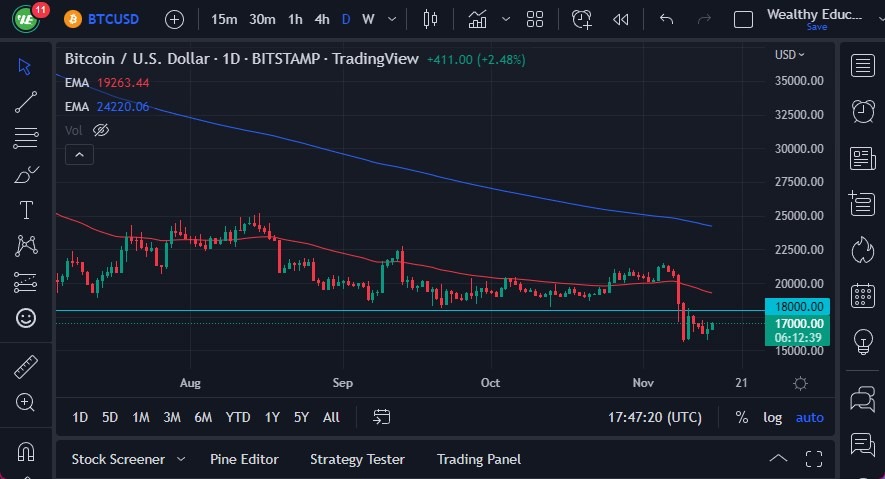Select the ruler measure tool
The height and width of the screenshot is (479, 885).
(x=25, y=367)
